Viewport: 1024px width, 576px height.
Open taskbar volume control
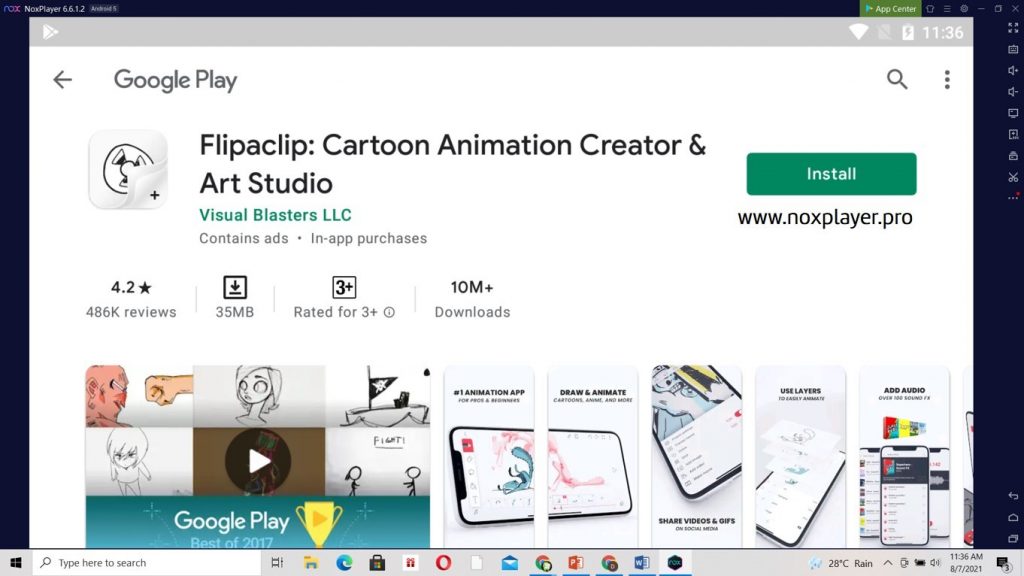pos(935,563)
